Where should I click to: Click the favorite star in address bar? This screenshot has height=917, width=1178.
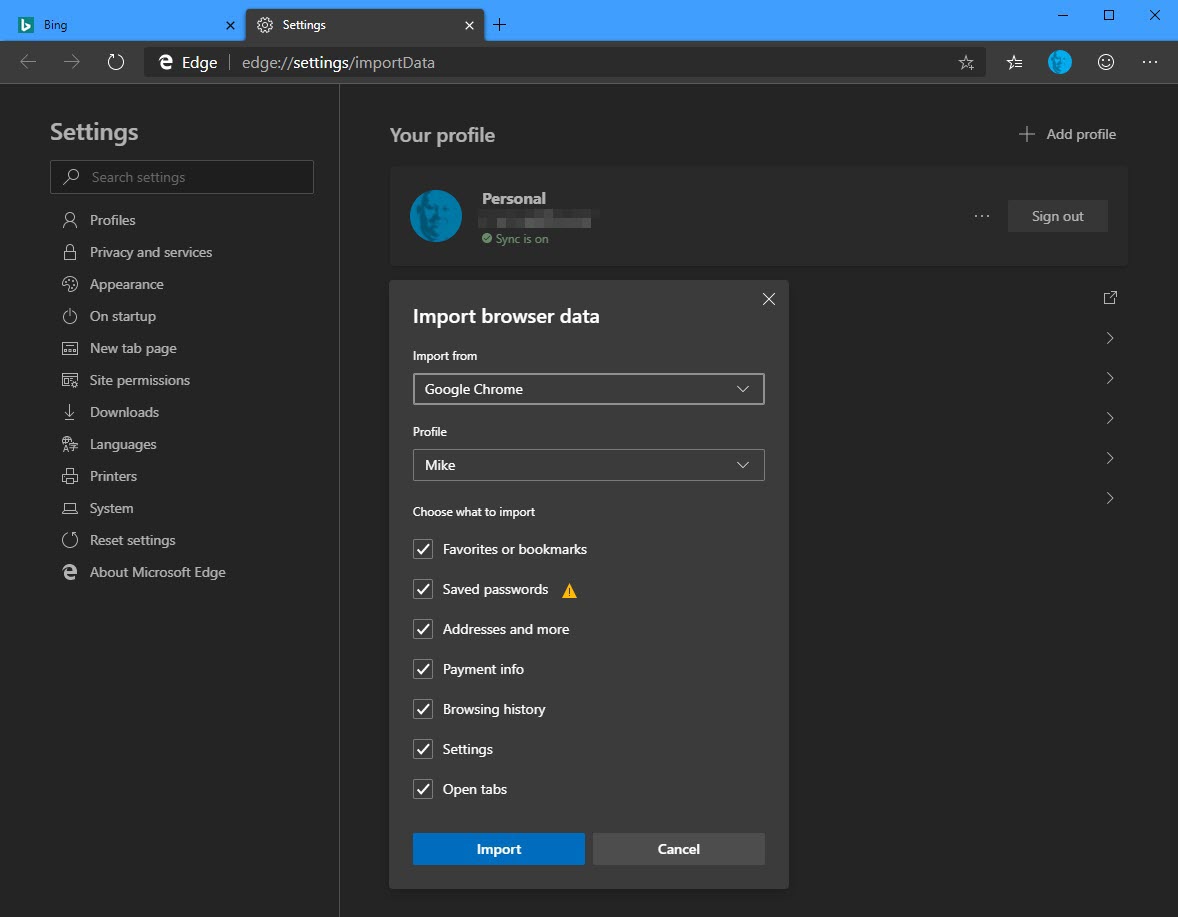click(965, 62)
